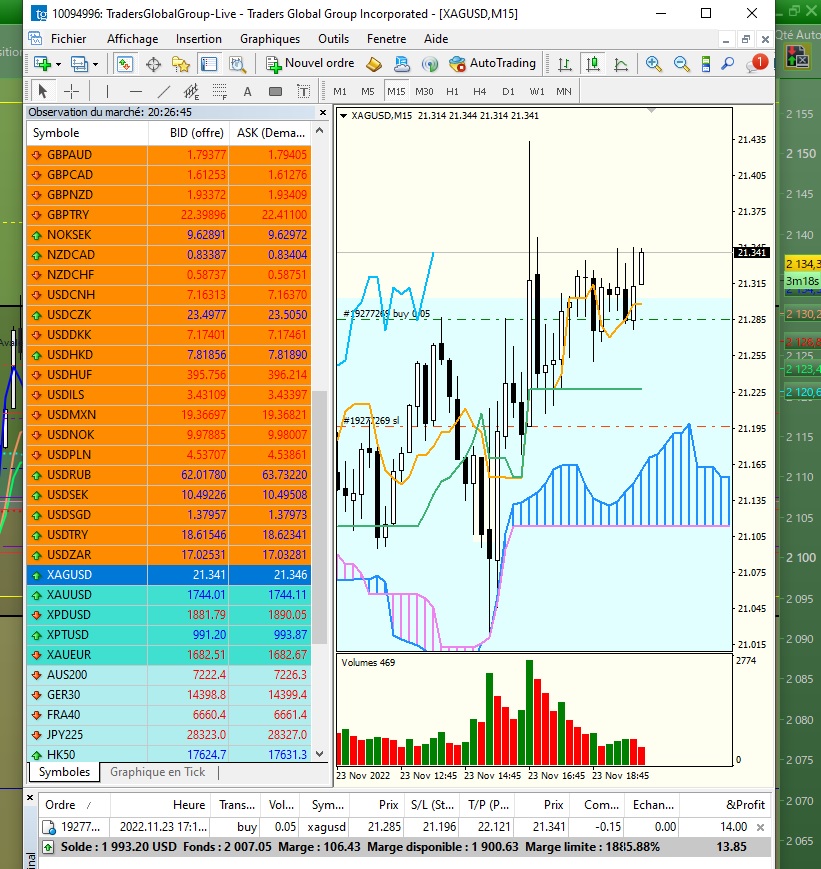Select the text label tool

[246, 92]
